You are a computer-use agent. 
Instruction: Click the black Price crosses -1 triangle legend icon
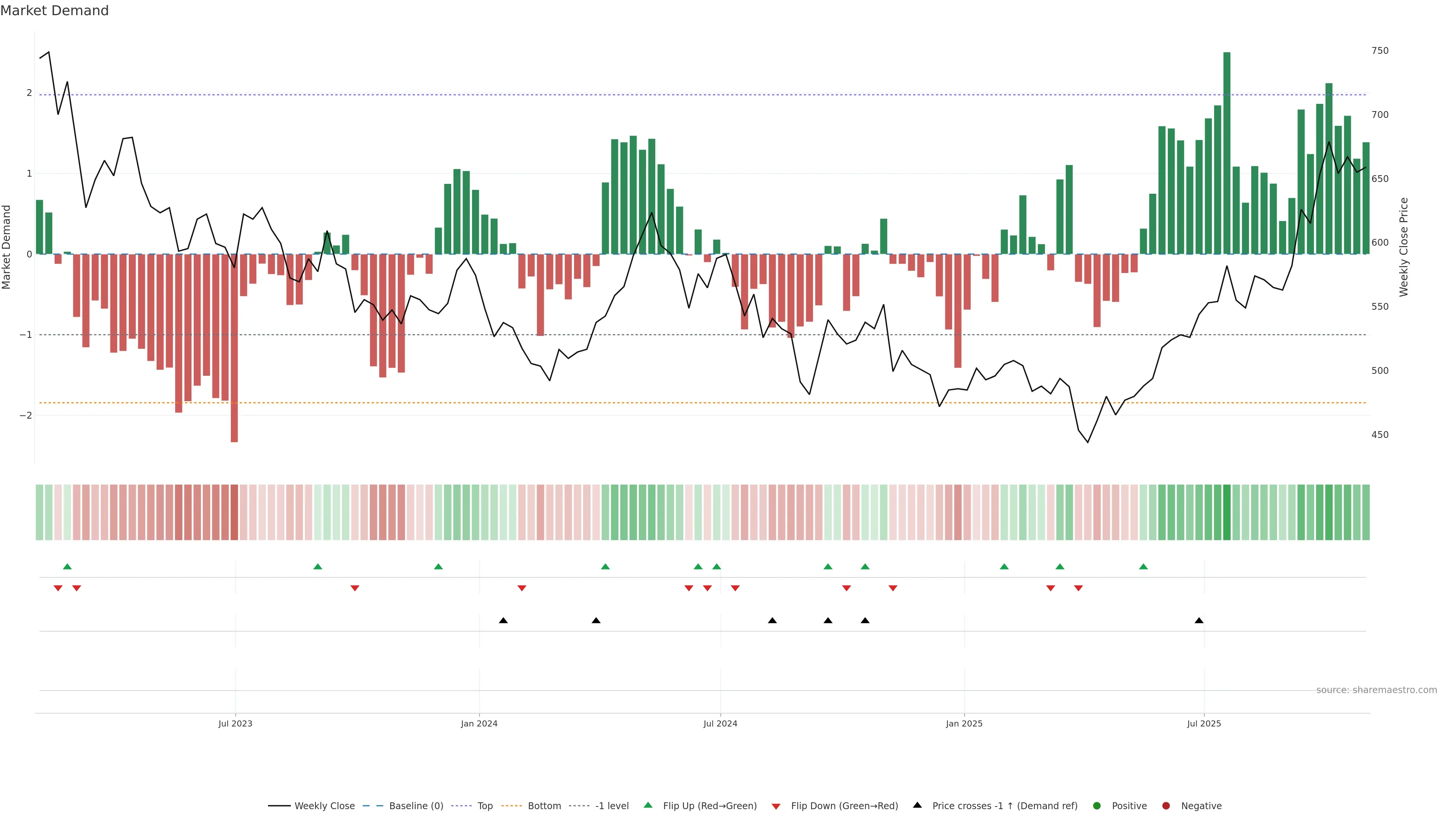[917, 805]
